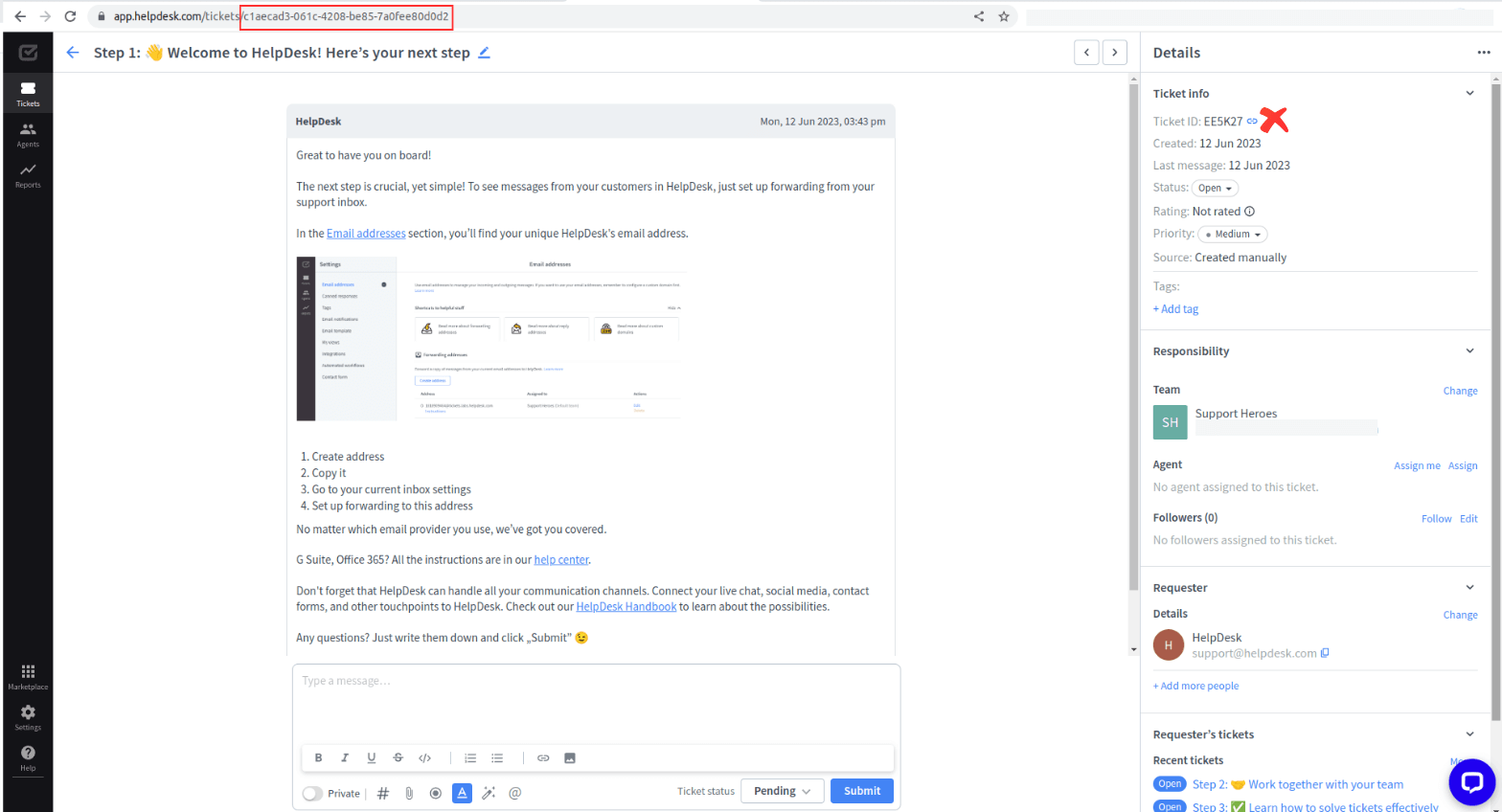Open live chat widget bubble
The image size is (1502, 812).
[x=1472, y=782]
